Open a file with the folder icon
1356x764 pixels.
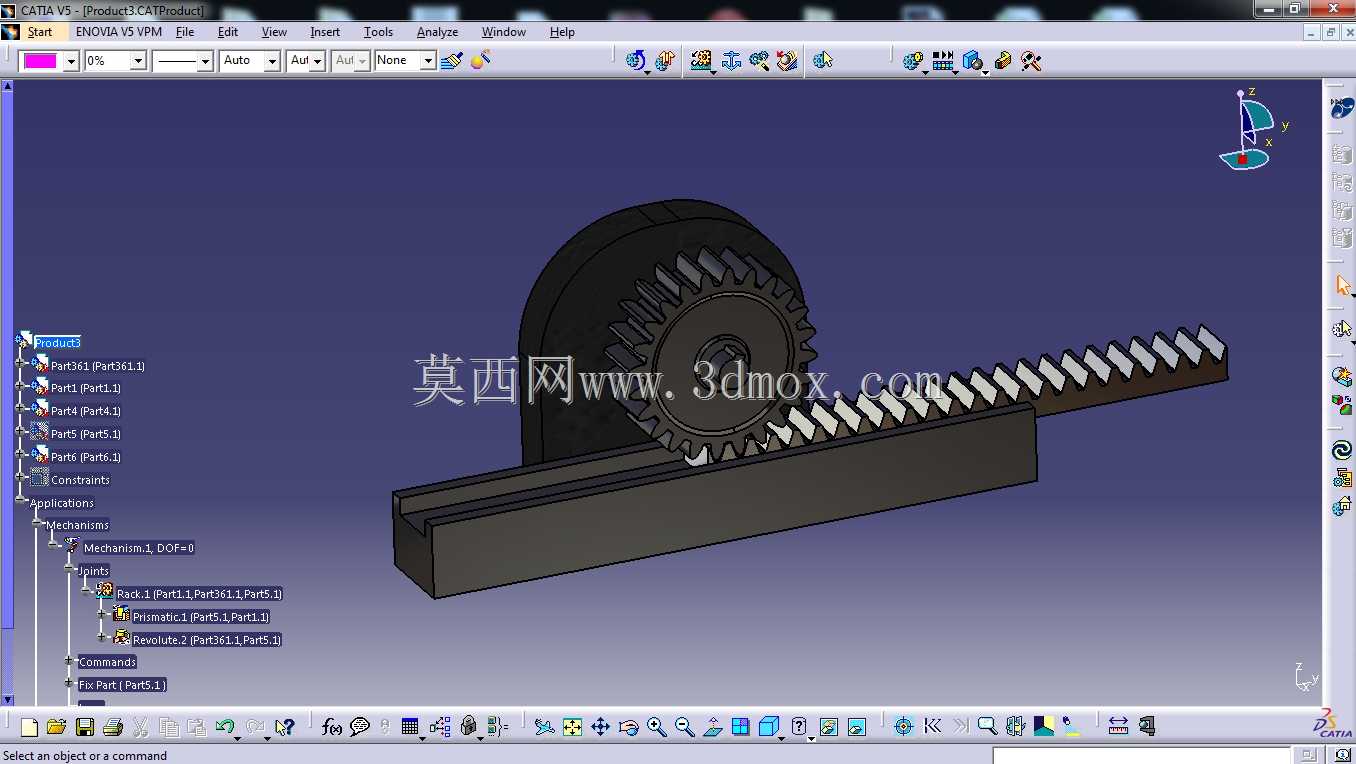[x=57, y=727]
